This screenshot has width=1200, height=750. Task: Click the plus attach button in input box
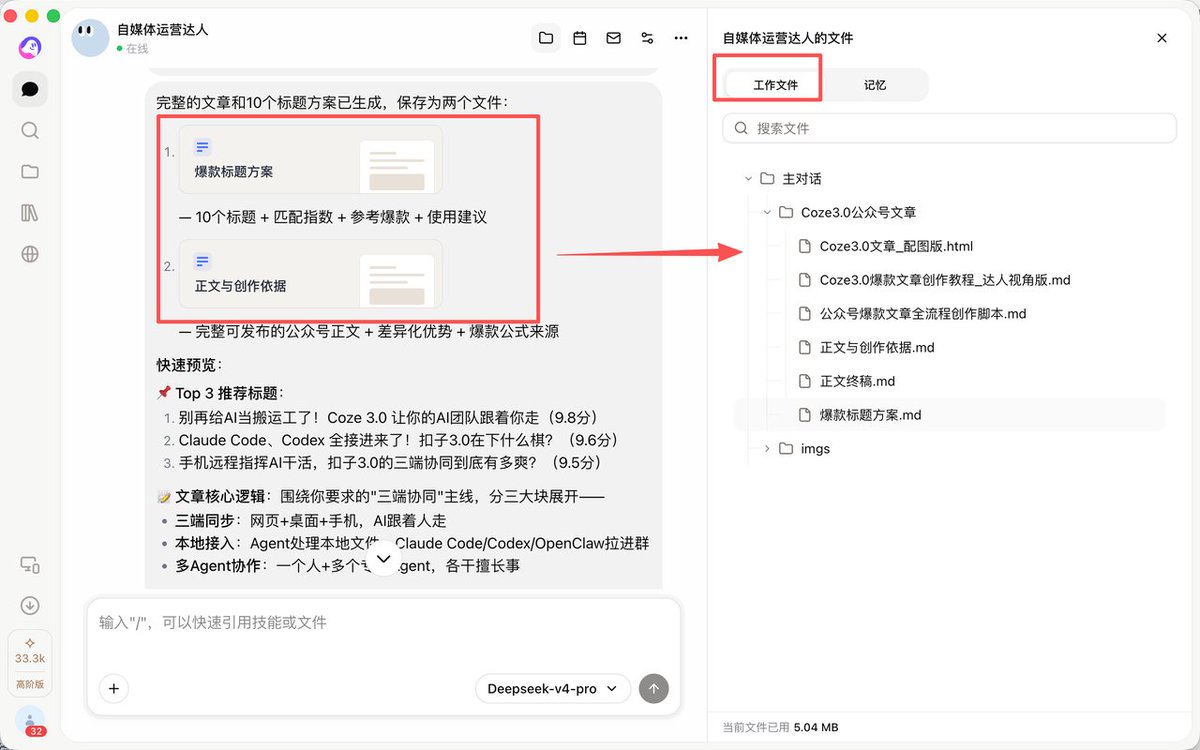114,689
